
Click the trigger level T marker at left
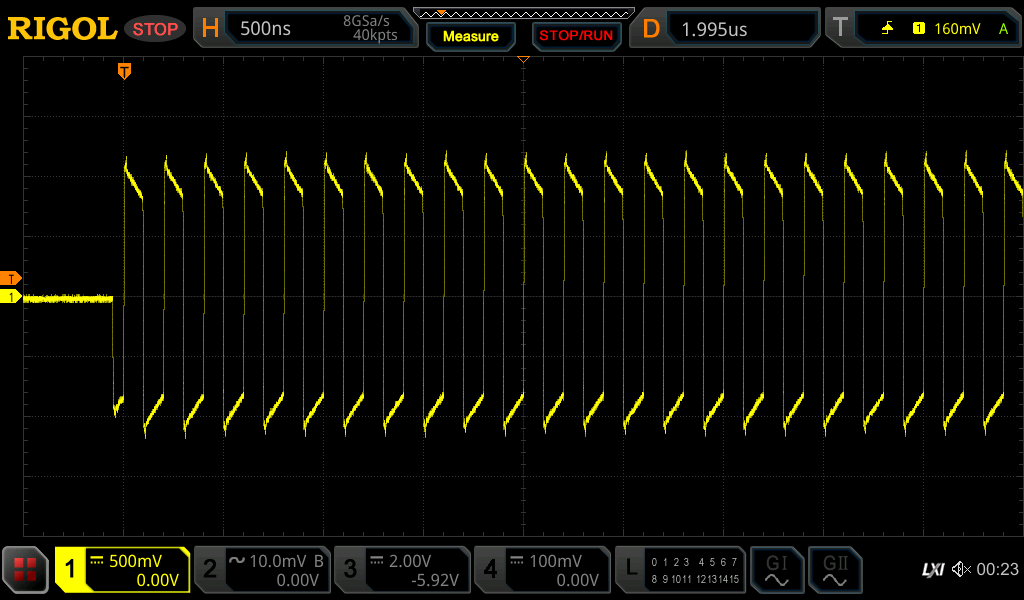pos(10,279)
